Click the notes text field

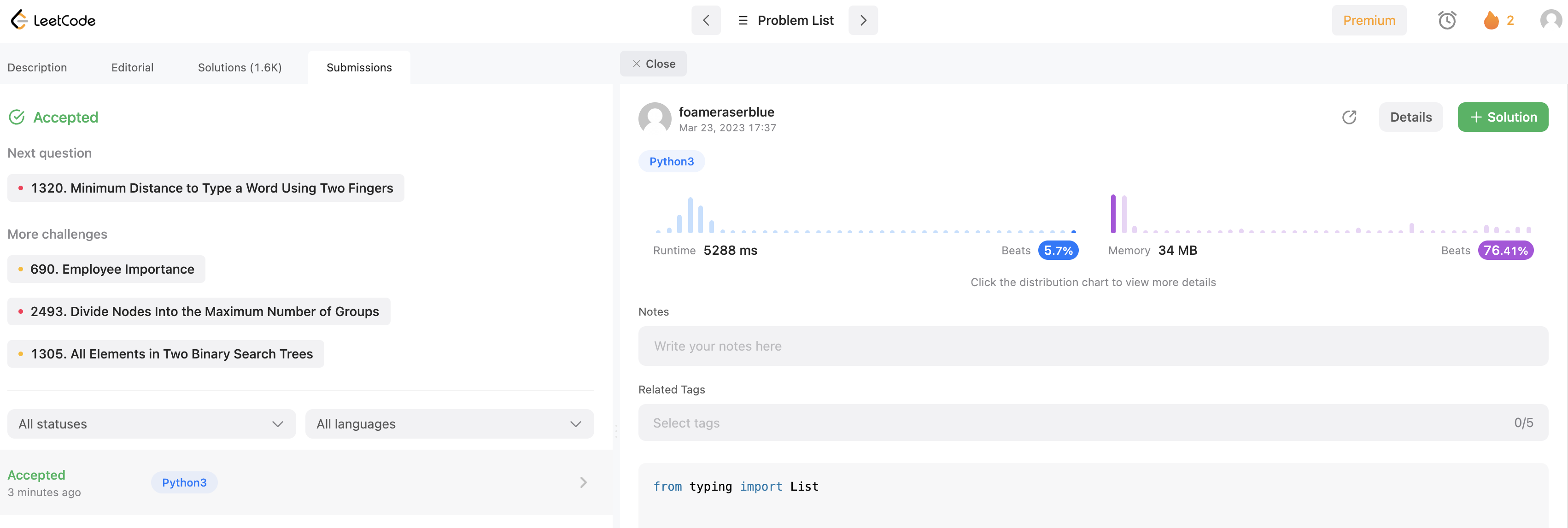coord(1092,346)
